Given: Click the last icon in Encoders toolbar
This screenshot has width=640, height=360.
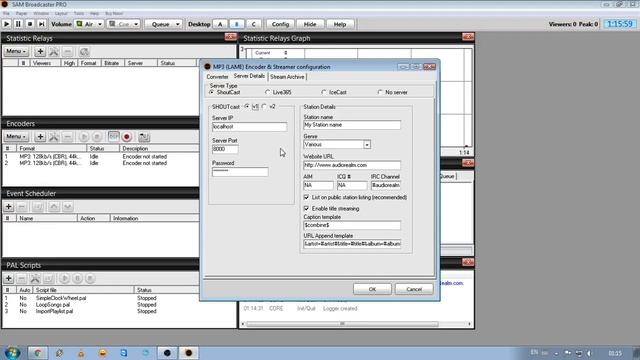Looking at the screenshot, I should 144,136.
